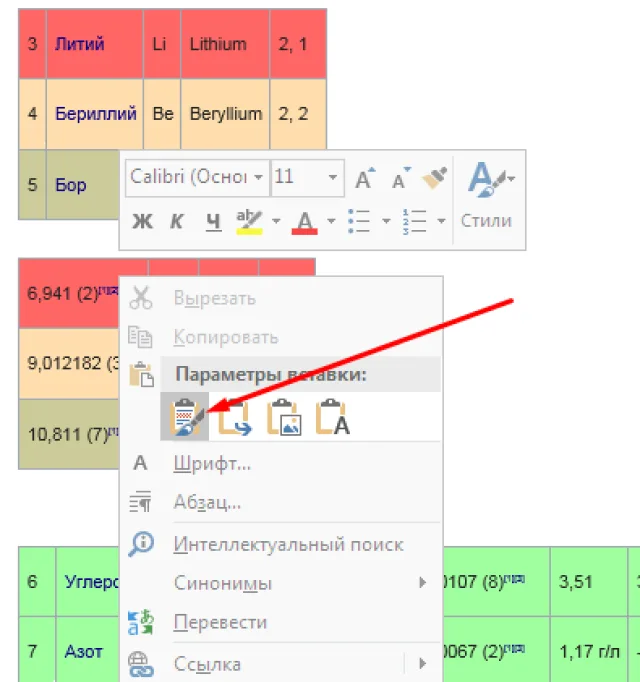Apply red font color
The image size is (640, 682).
[305, 222]
